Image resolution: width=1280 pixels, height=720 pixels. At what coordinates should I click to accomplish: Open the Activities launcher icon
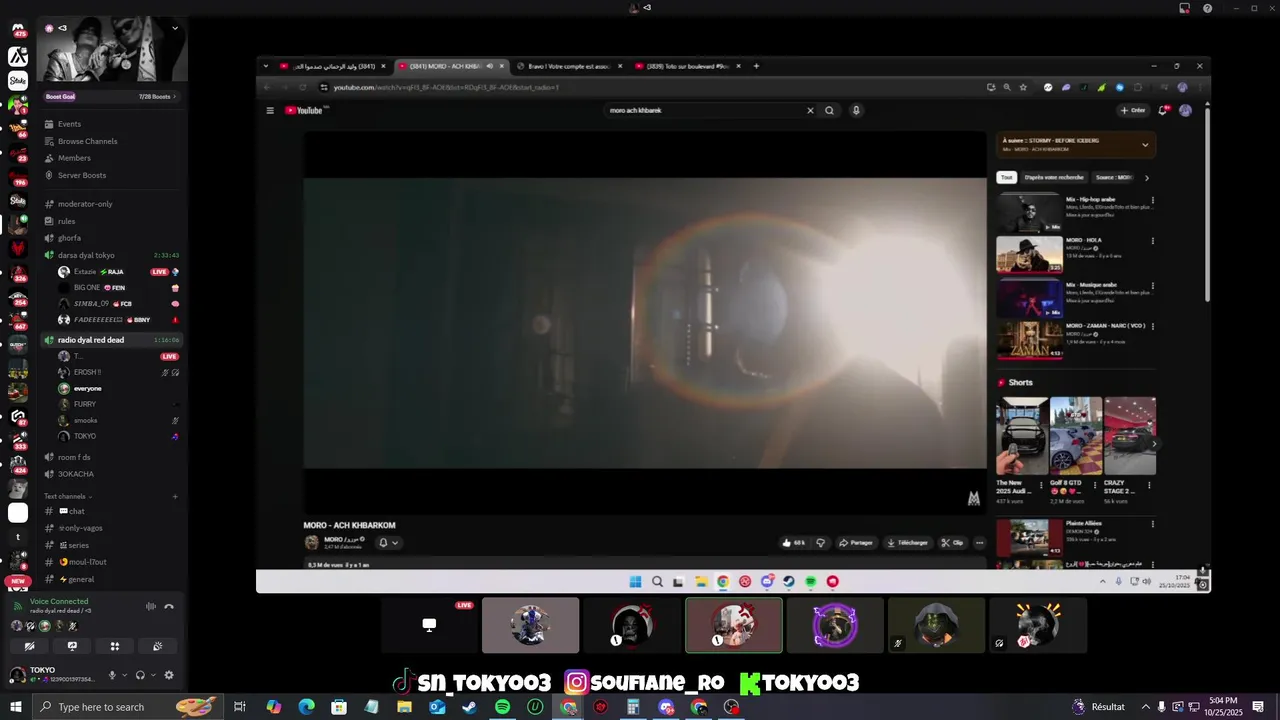click(x=115, y=646)
